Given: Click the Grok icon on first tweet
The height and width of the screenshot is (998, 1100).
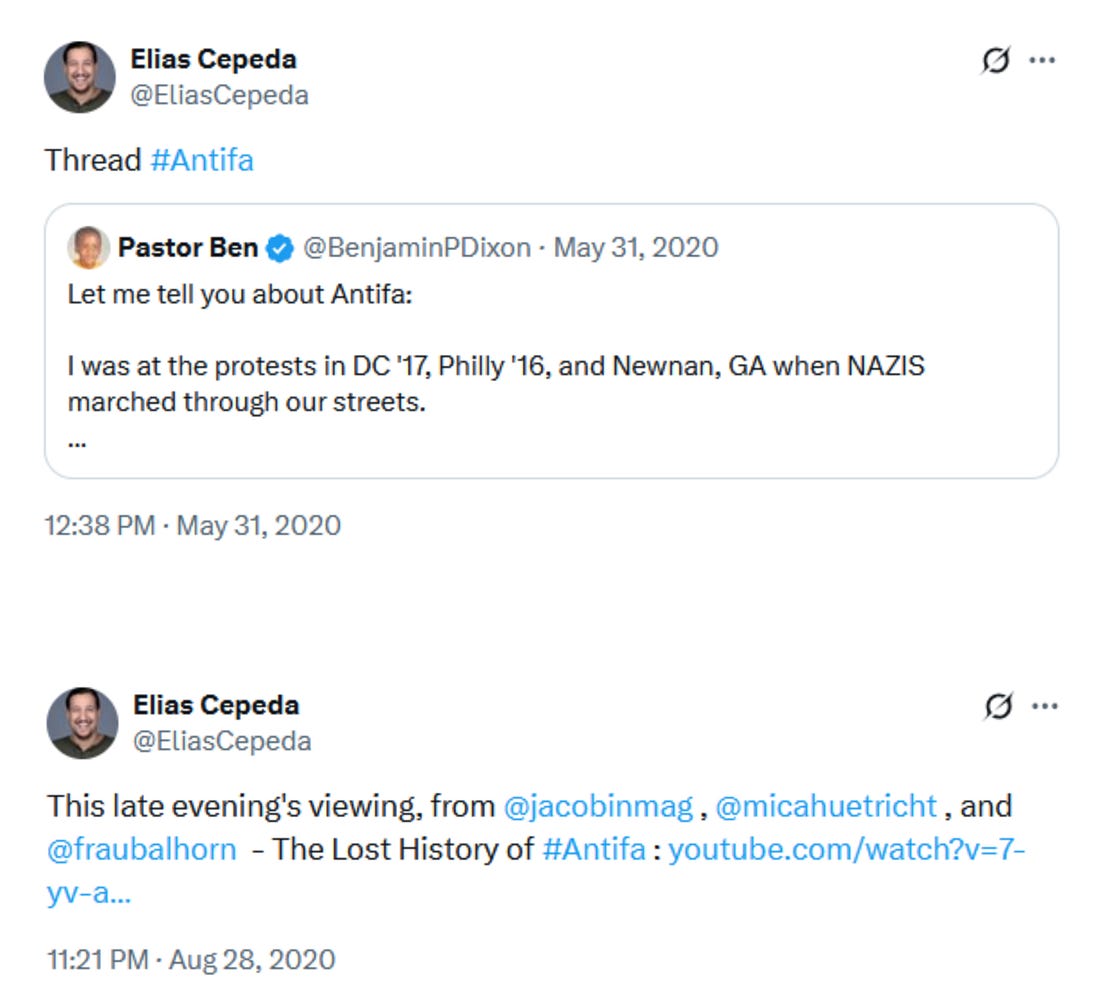Looking at the screenshot, I should tap(995, 62).
